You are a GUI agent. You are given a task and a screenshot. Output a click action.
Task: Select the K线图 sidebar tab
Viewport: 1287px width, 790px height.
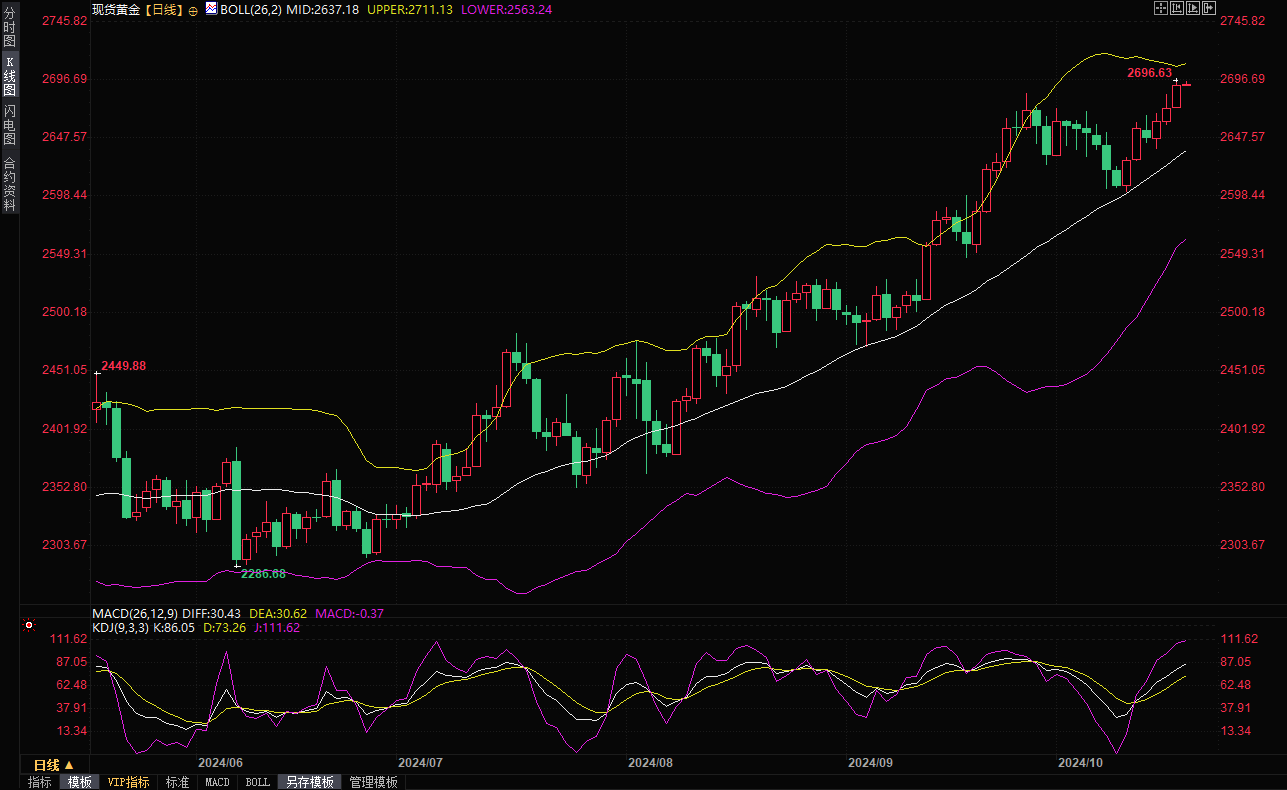[9, 75]
